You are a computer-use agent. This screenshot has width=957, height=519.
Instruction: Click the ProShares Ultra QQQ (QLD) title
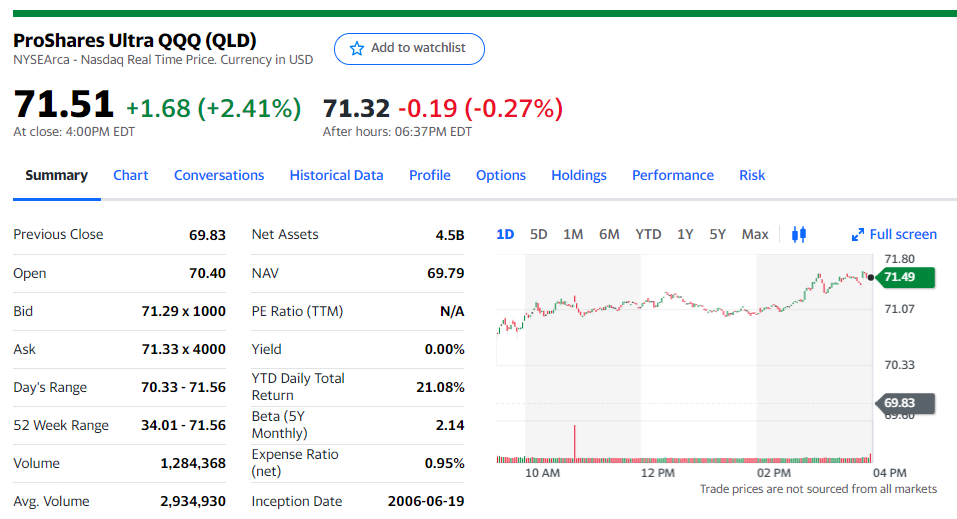tap(135, 40)
